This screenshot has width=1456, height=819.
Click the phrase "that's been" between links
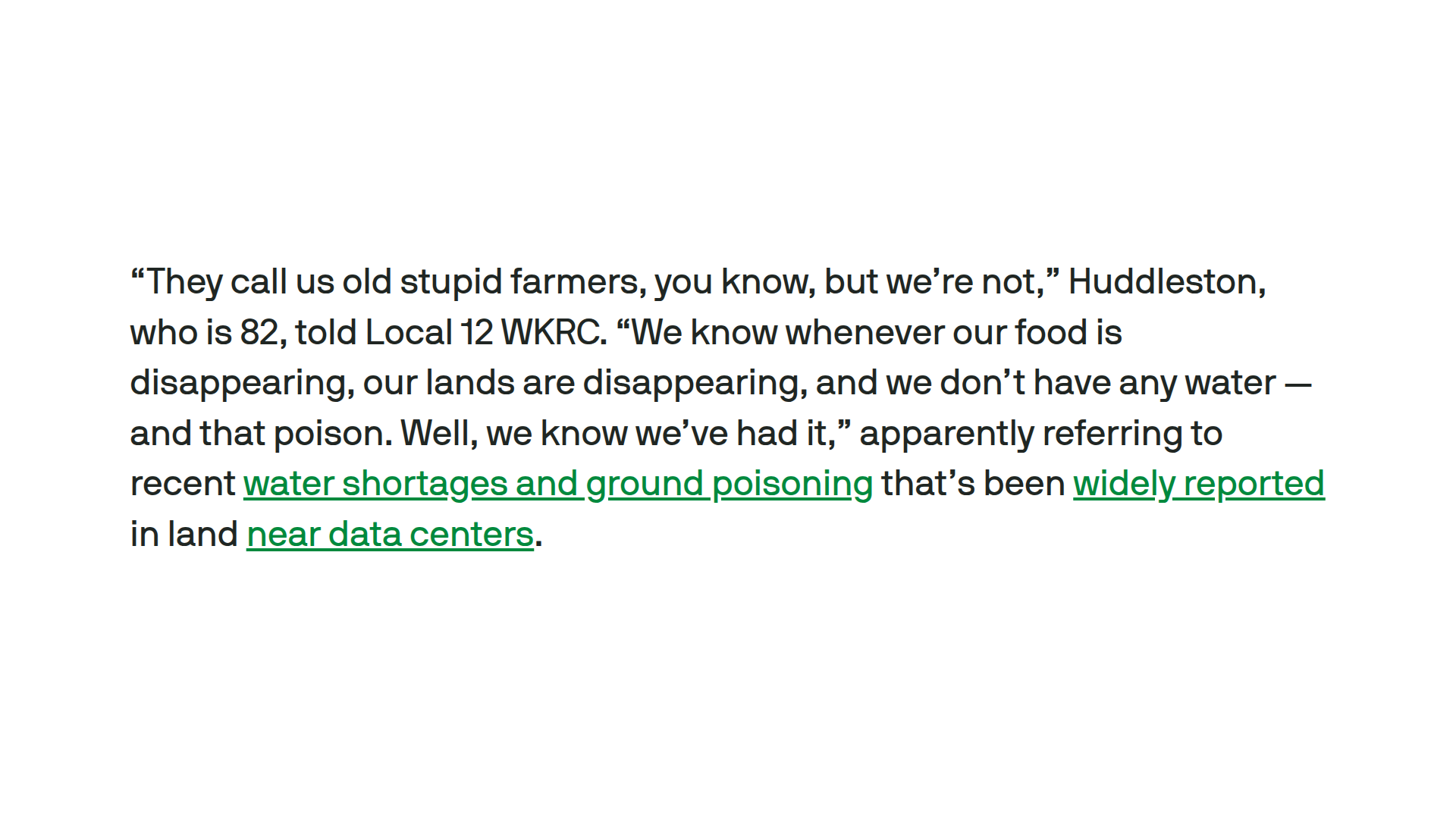click(972, 484)
